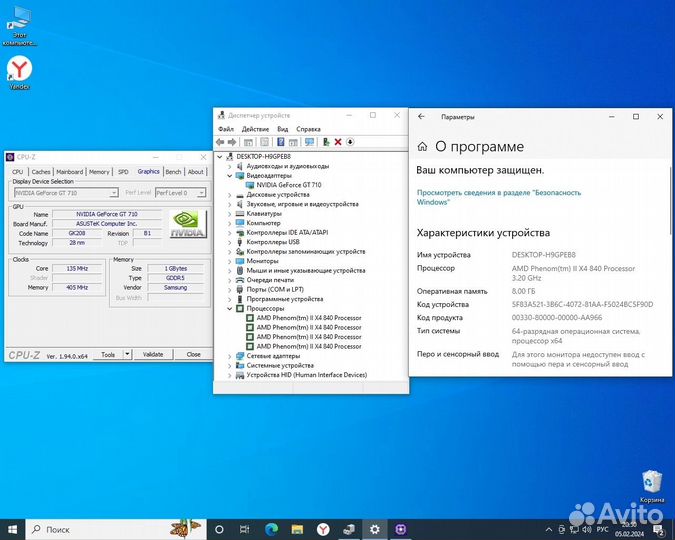
Task: Click the red X uninstall device icon
Action: 338,142
